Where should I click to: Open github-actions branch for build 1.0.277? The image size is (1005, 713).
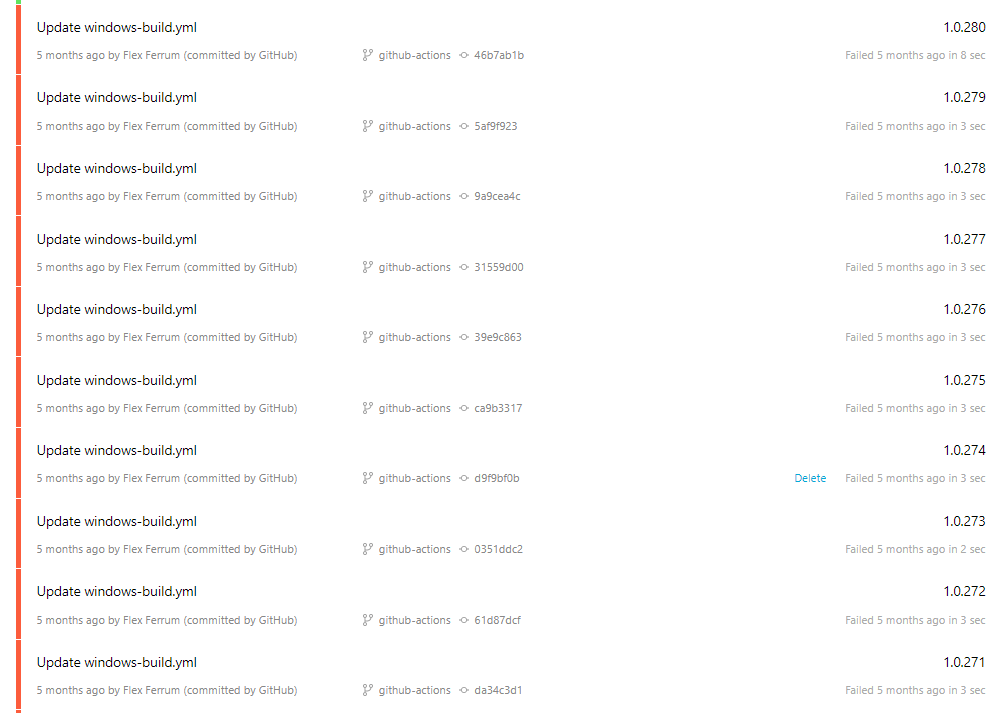[x=414, y=267]
